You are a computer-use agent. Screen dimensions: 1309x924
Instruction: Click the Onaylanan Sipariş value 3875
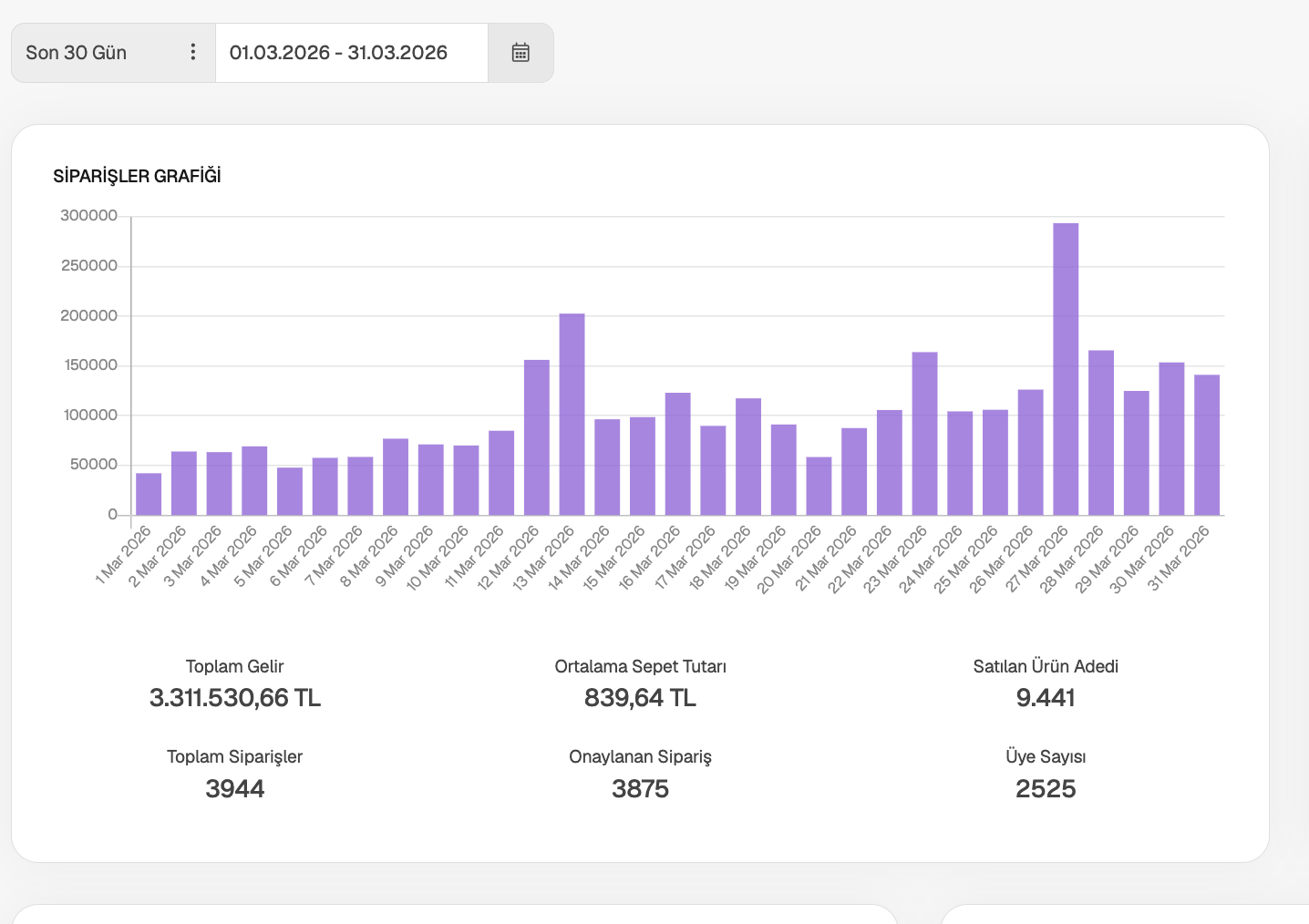click(x=640, y=789)
